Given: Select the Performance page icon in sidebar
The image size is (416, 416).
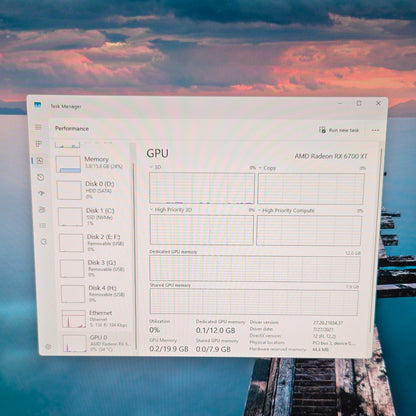Looking at the screenshot, I should tap(40, 161).
